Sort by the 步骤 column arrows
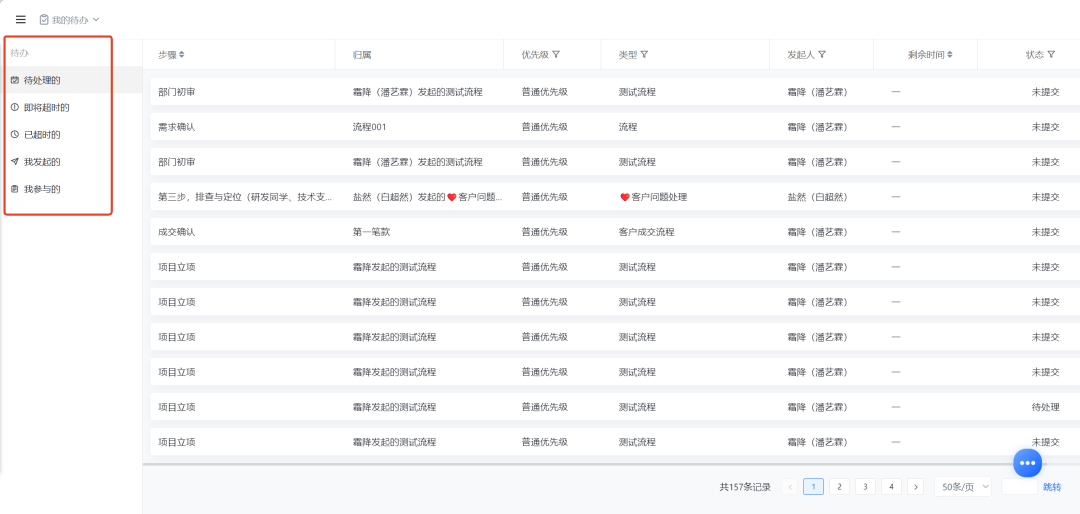The width and height of the screenshot is (1080, 514). click(x=182, y=54)
